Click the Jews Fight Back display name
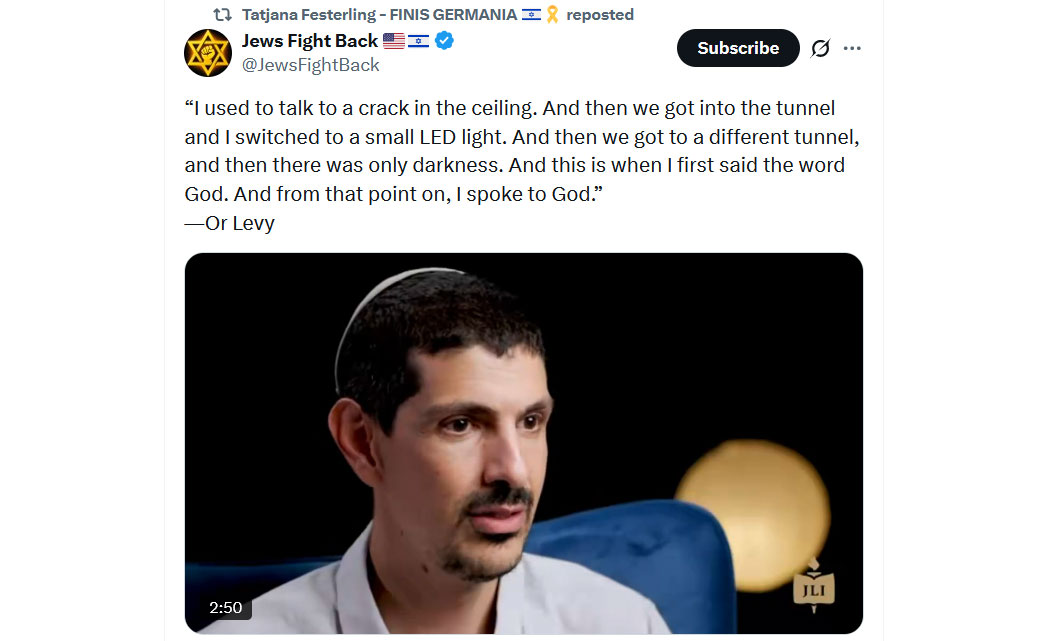The width and height of the screenshot is (1050, 641). point(309,41)
